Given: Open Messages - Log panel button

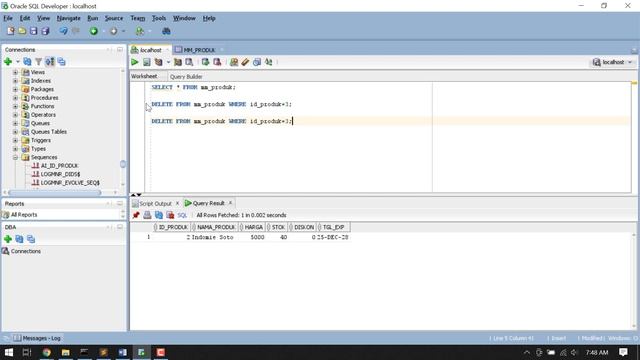Looking at the screenshot, I should (37, 338).
